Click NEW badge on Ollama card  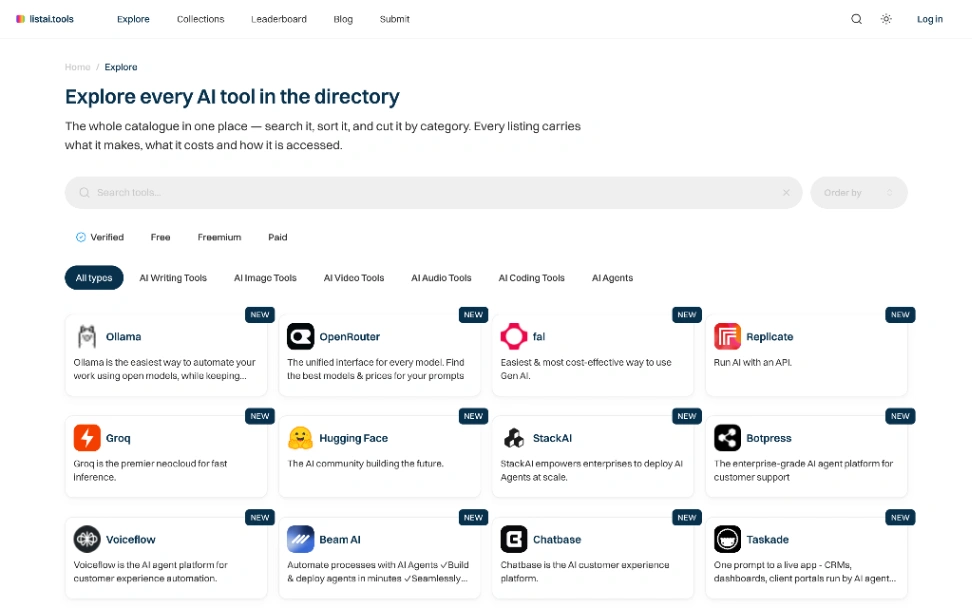pyautogui.click(x=260, y=315)
